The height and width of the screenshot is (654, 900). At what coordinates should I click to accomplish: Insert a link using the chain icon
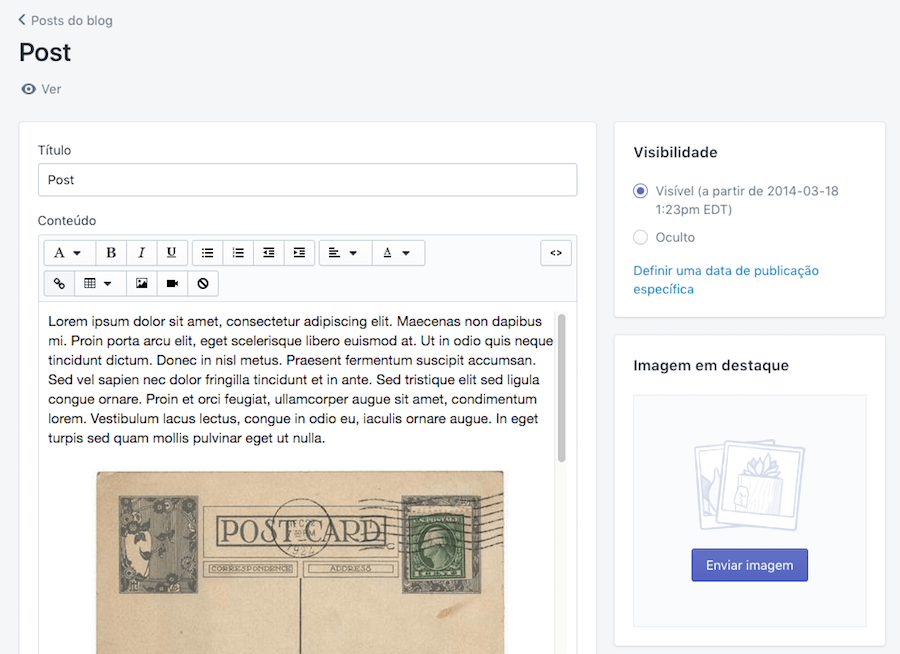[59, 283]
